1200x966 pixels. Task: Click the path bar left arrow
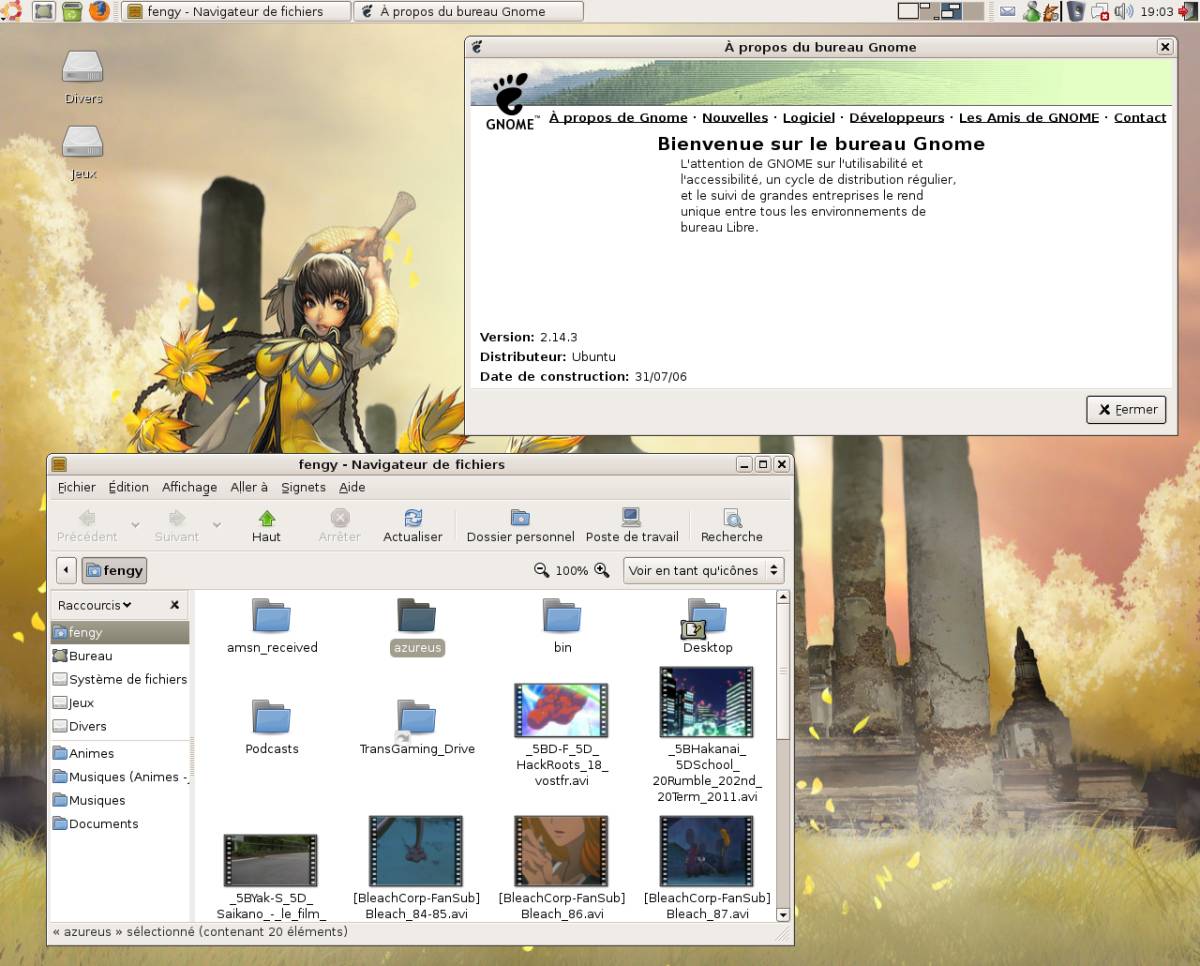tap(66, 570)
